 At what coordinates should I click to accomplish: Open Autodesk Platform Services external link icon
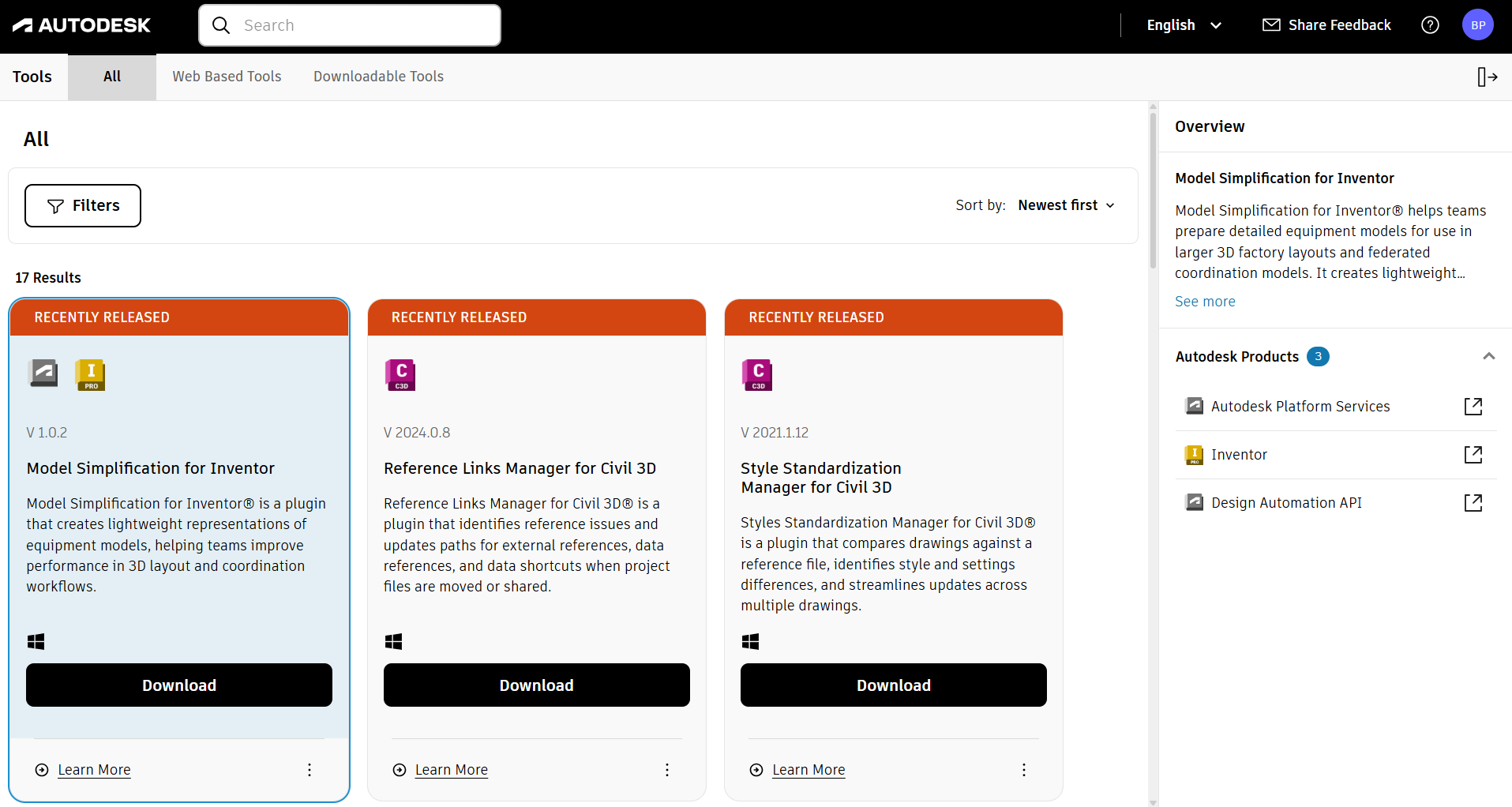point(1473,407)
